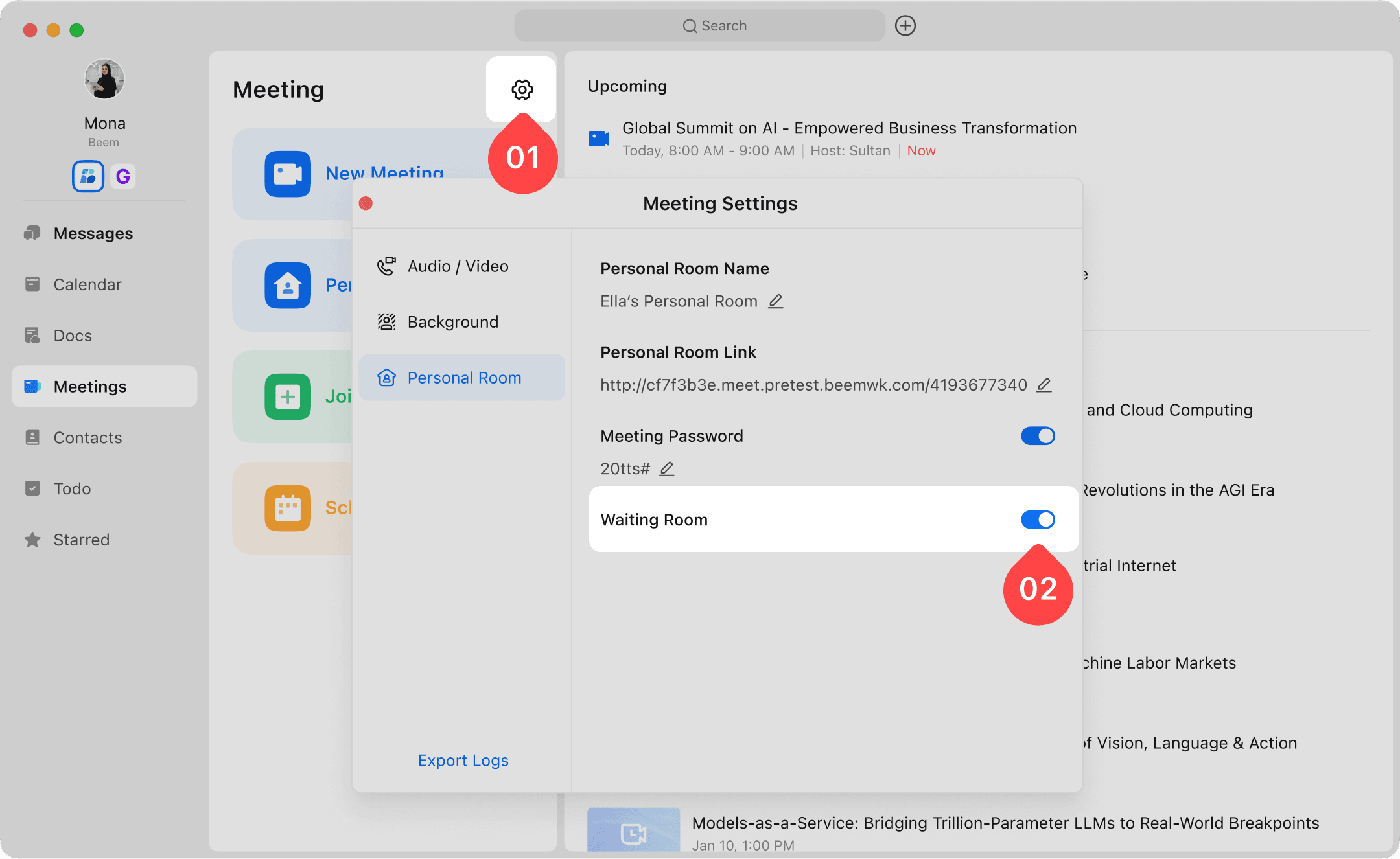The width and height of the screenshot is (1400, 859).
Task: Disable the Meeting Password toggle
Action: click(1037, 436)
